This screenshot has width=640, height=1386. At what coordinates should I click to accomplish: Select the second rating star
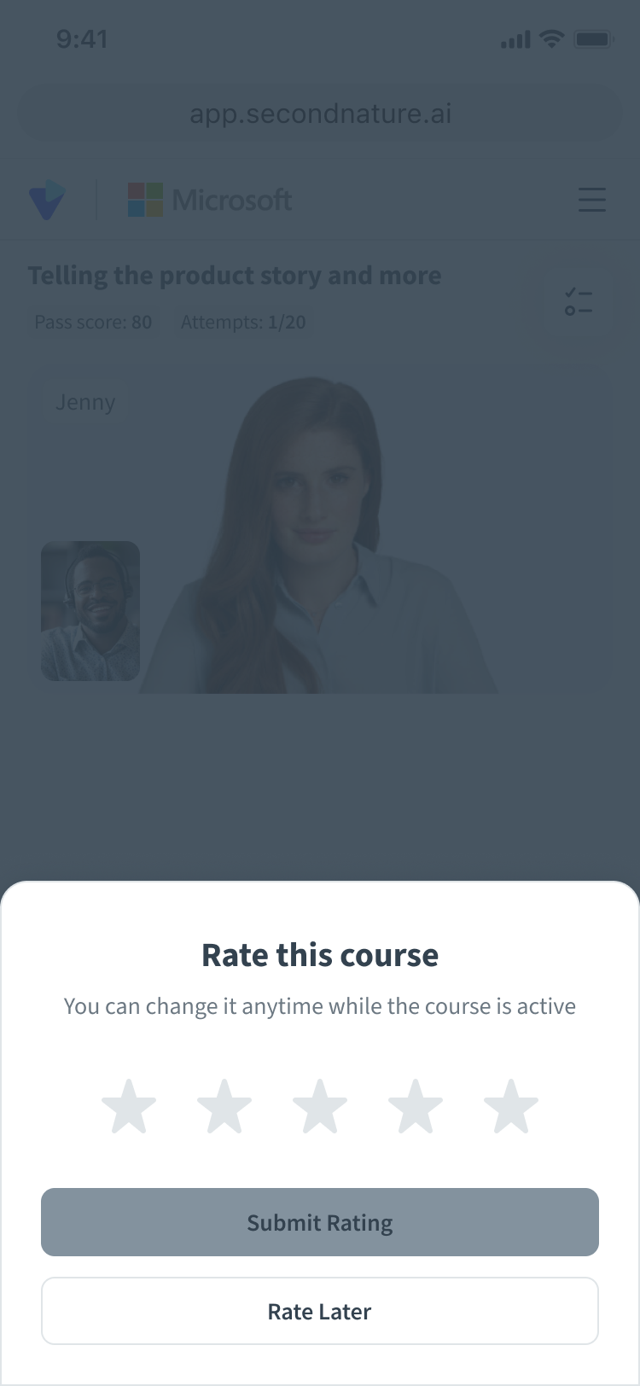[224, 1106]
